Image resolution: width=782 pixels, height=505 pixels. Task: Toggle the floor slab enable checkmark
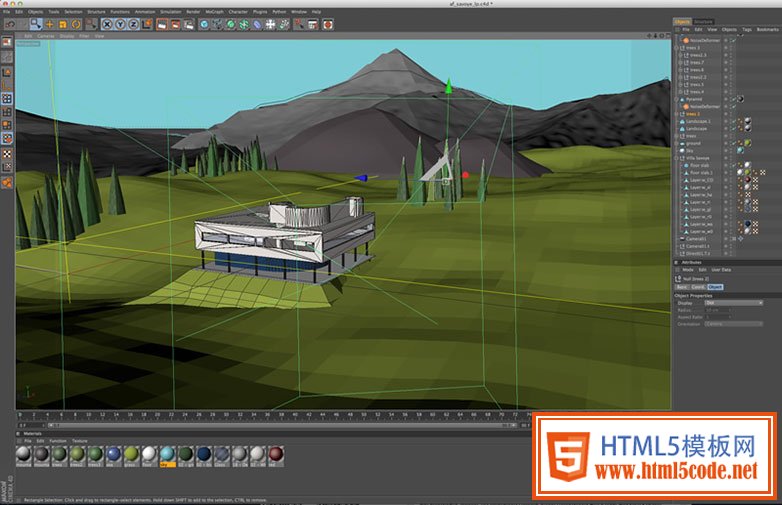[733, 166]
